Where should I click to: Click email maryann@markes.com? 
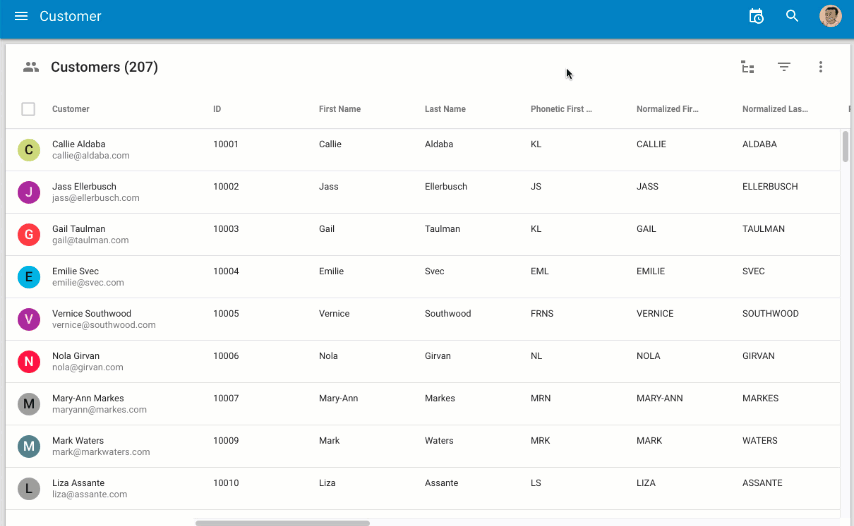click(100, 409)
